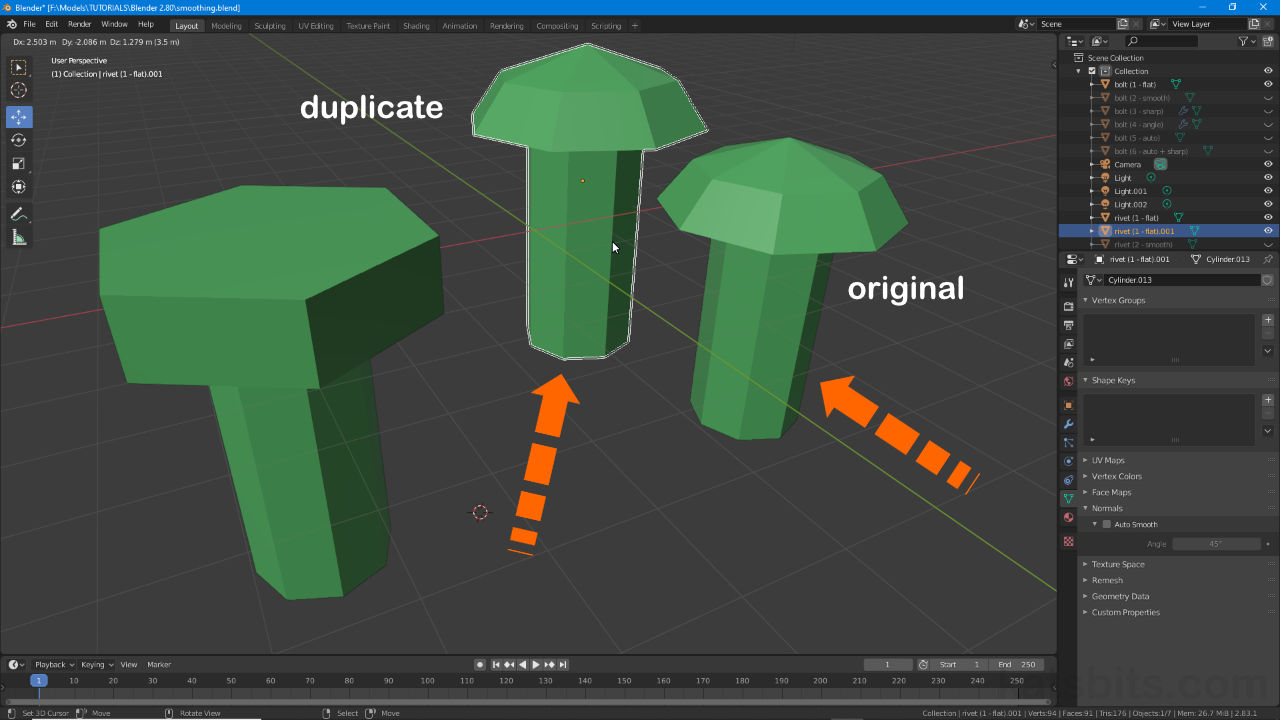Select the Cursor tool in the toolbar

(x=19, y=90)
